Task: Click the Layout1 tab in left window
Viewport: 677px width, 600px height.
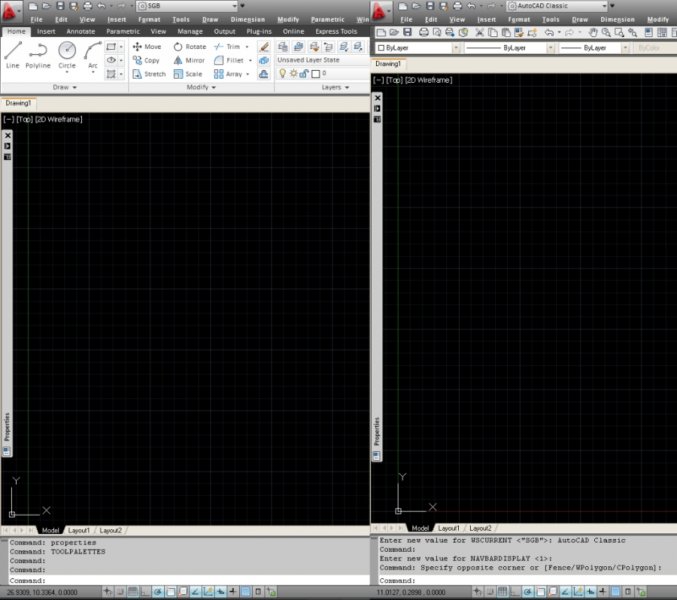Action: [x=79, y=530]
